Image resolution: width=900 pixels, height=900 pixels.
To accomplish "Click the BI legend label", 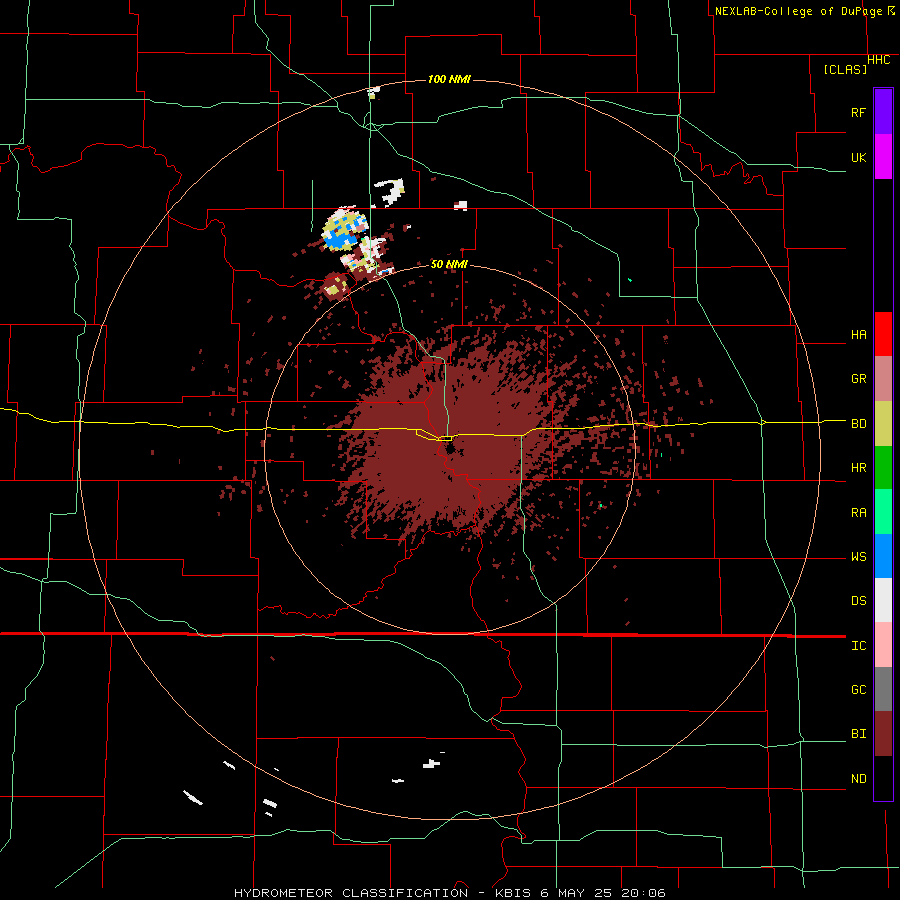I will point(858,734).
